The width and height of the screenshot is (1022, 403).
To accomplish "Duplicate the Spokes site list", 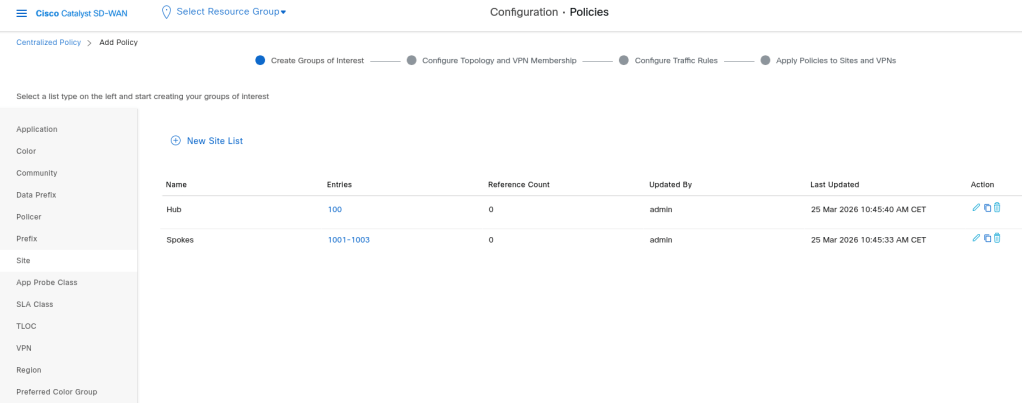I will 987,238.
